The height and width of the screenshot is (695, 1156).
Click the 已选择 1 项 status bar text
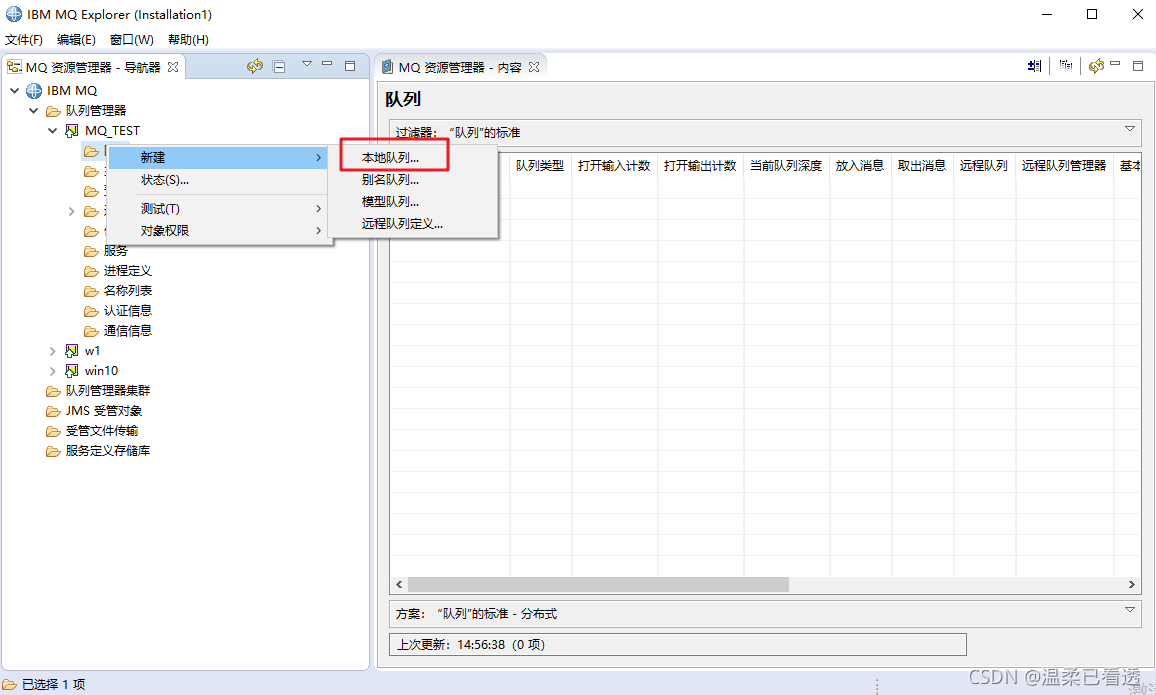tap(53, 685)
